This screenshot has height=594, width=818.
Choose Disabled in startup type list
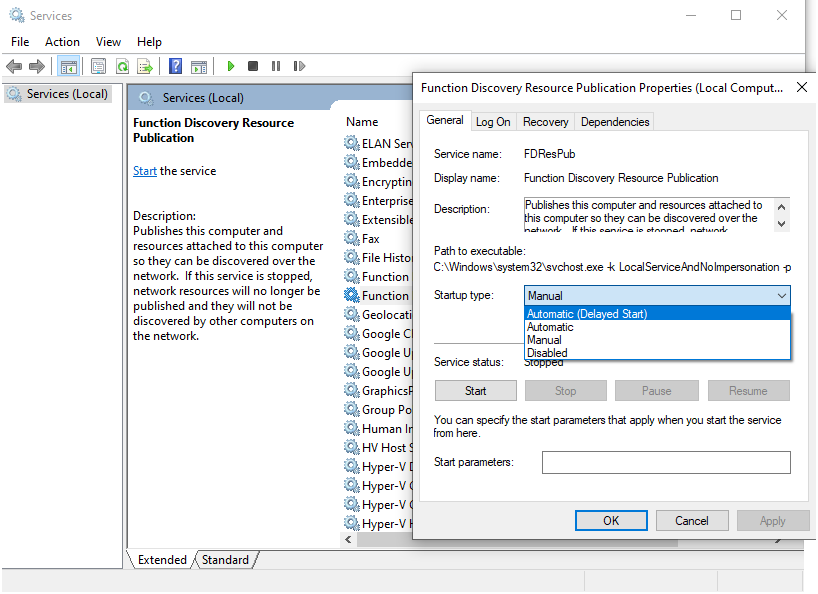point(548,353)
